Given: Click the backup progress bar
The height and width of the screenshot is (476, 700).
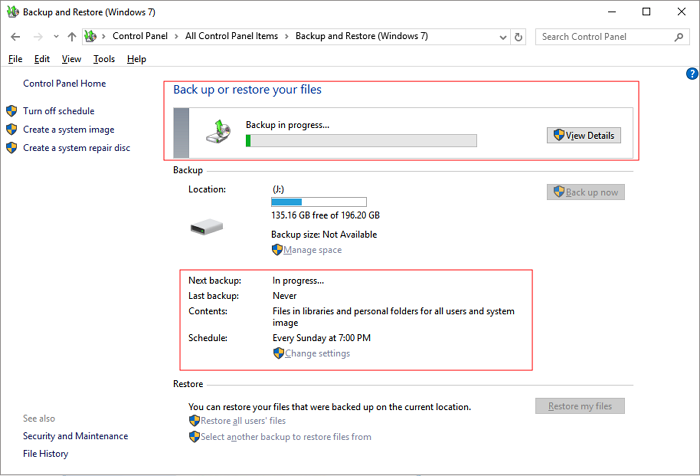Looking at the screenshot, I should click(361, 140).
